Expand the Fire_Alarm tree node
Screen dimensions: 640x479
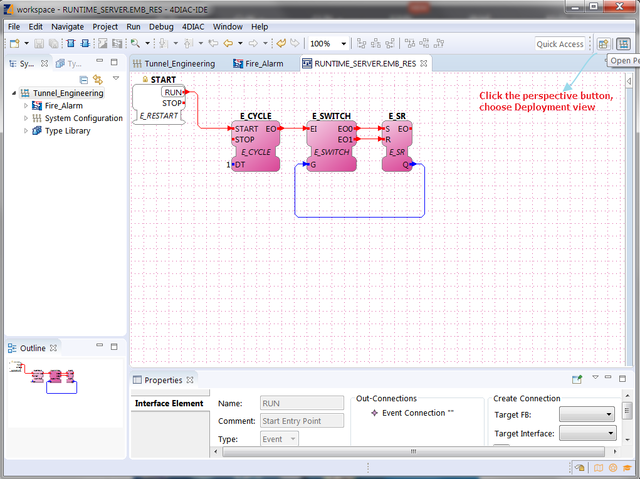click(x=26, y=106)
